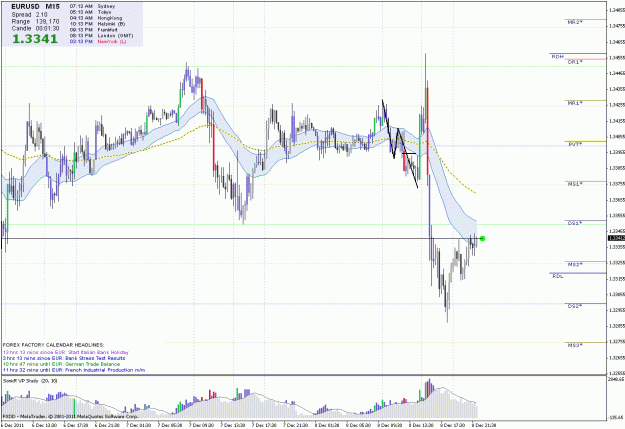Click Forex Factory Calendar Headlines heading
625x429 pixels.
(x=53, y=345)
